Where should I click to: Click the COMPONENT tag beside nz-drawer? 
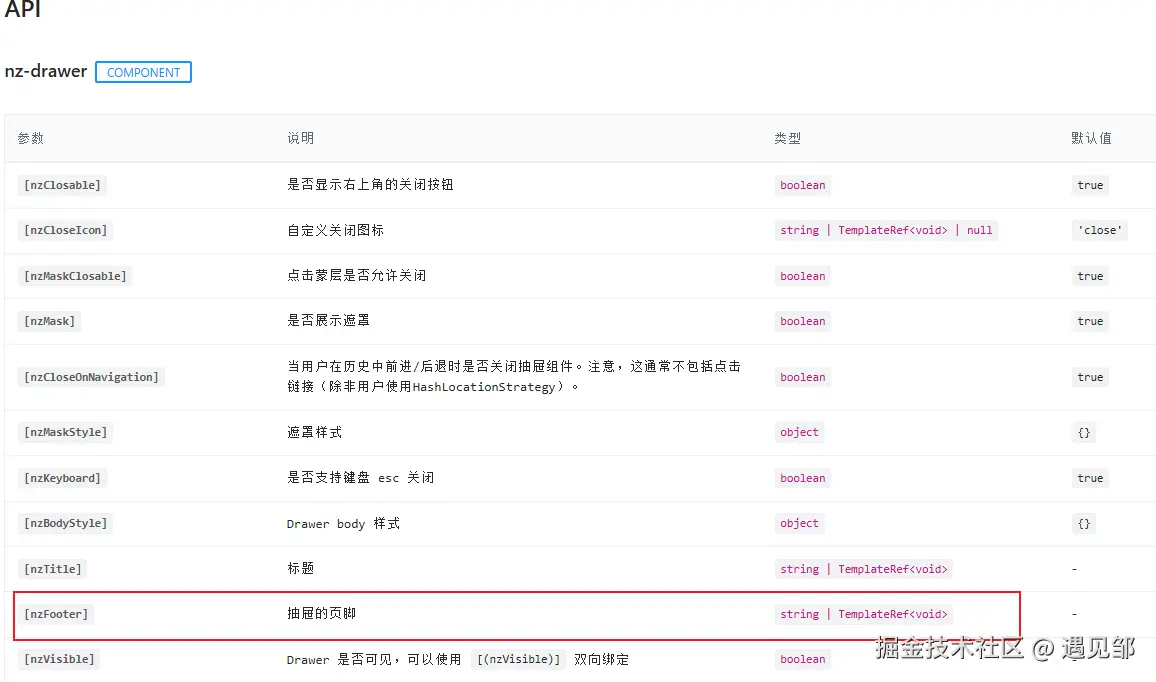pyautogui.click(x=143, y=72)
